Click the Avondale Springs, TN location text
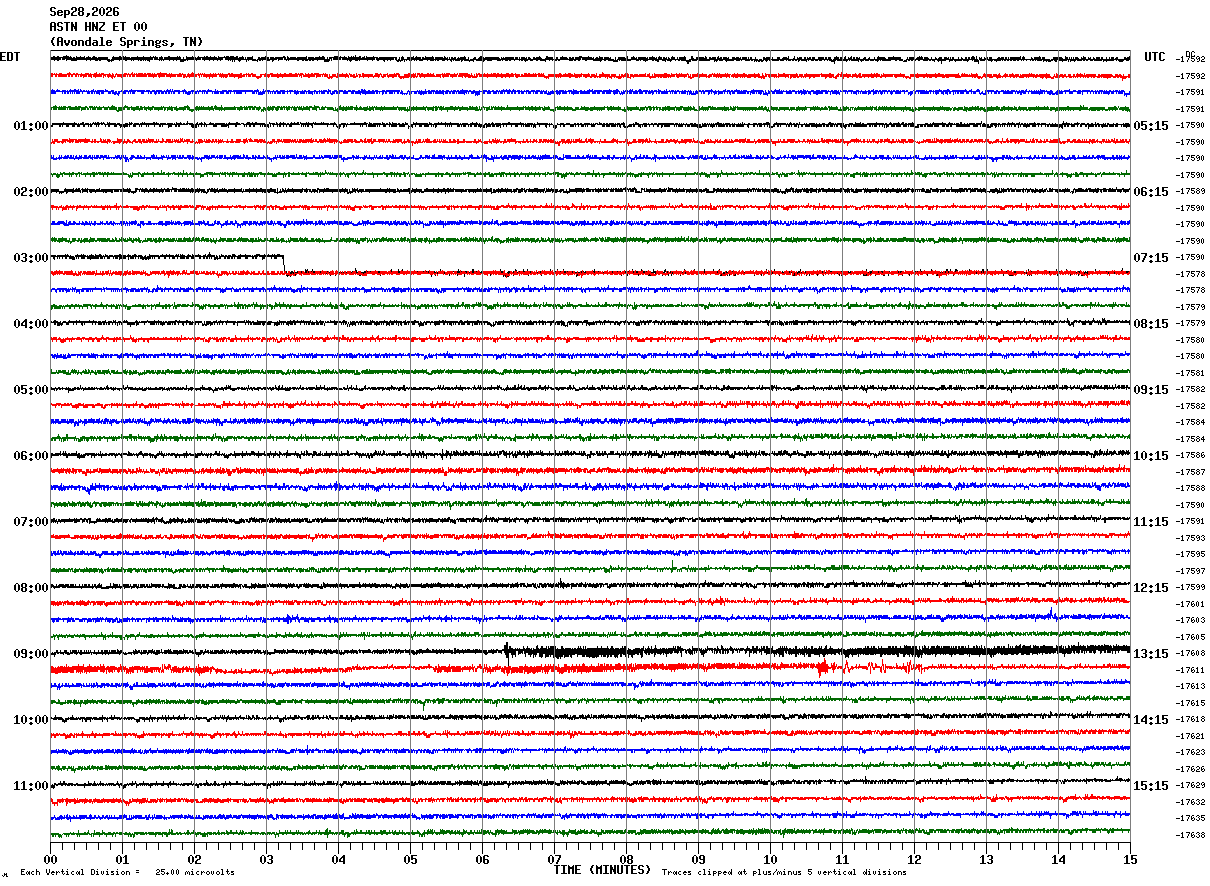 [126, 42]
